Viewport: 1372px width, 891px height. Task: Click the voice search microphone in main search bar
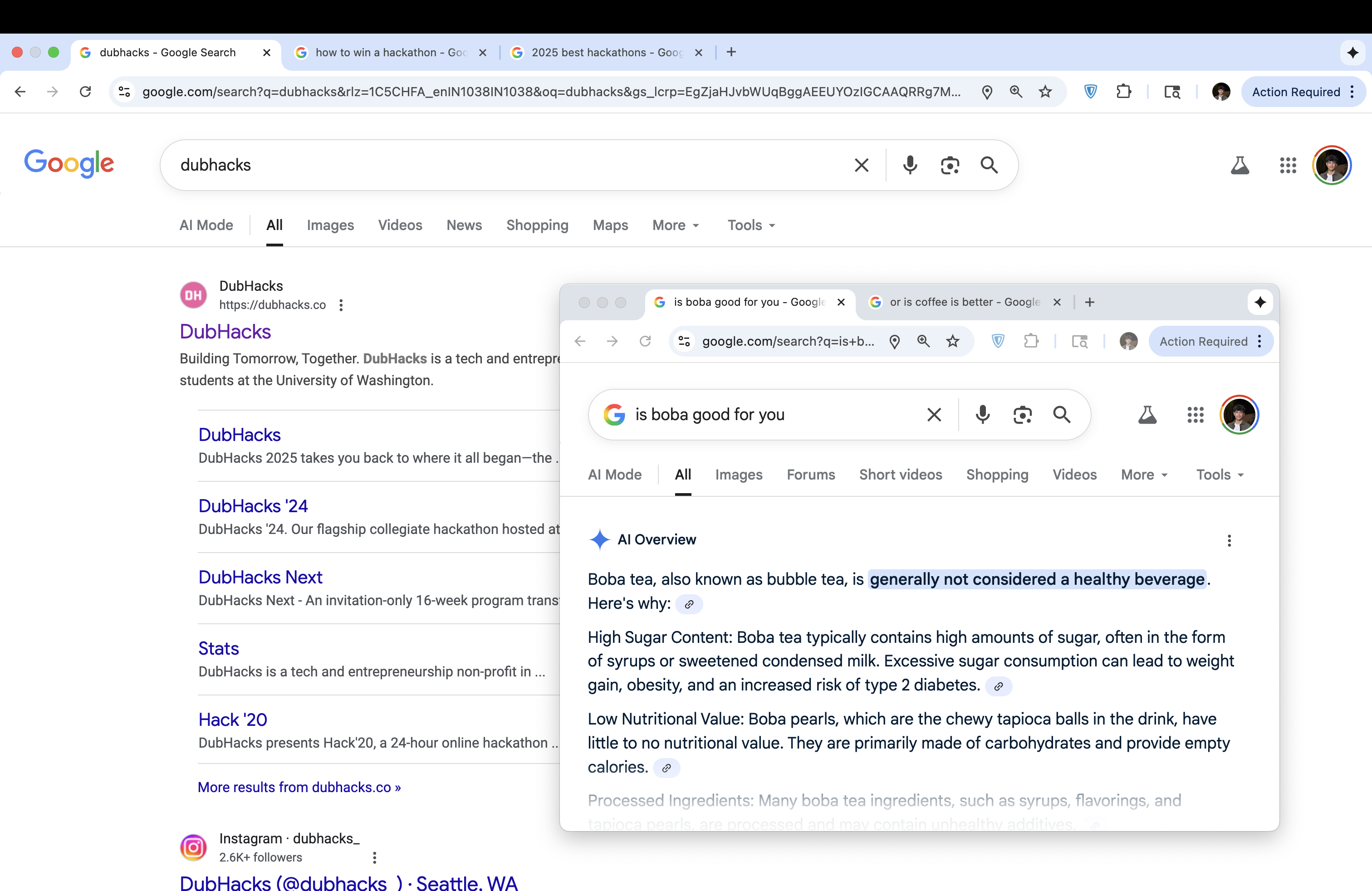point(910,166)
